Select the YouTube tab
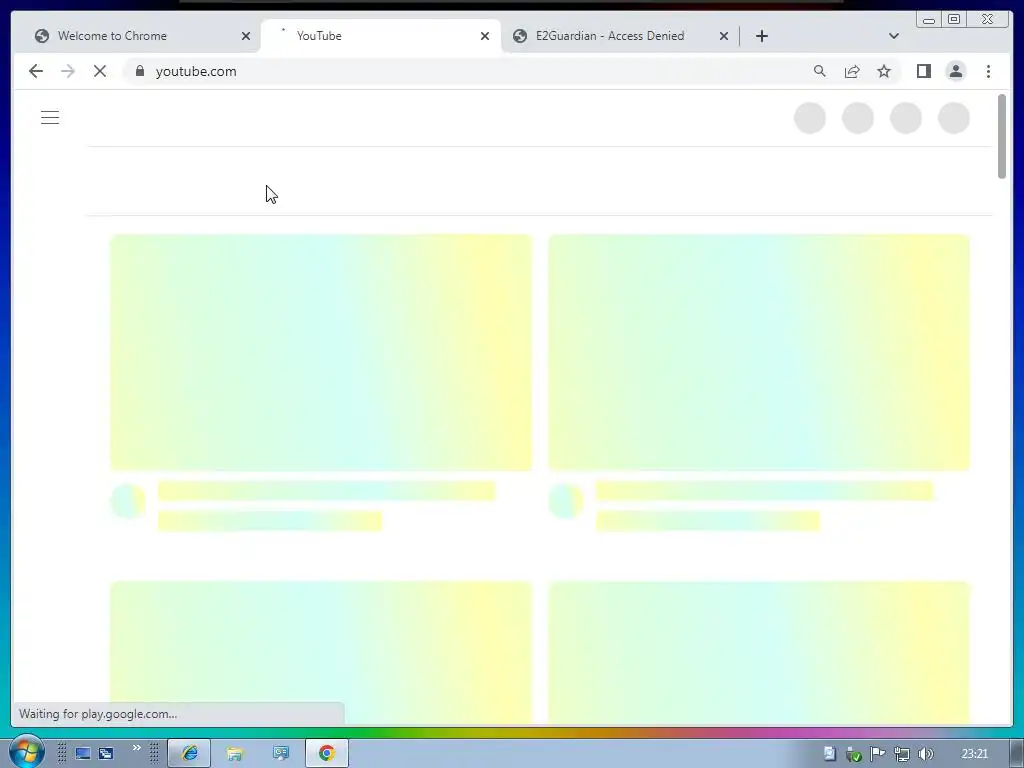The height and width of the screenshot is (768, 1024). tap(381, 36)
